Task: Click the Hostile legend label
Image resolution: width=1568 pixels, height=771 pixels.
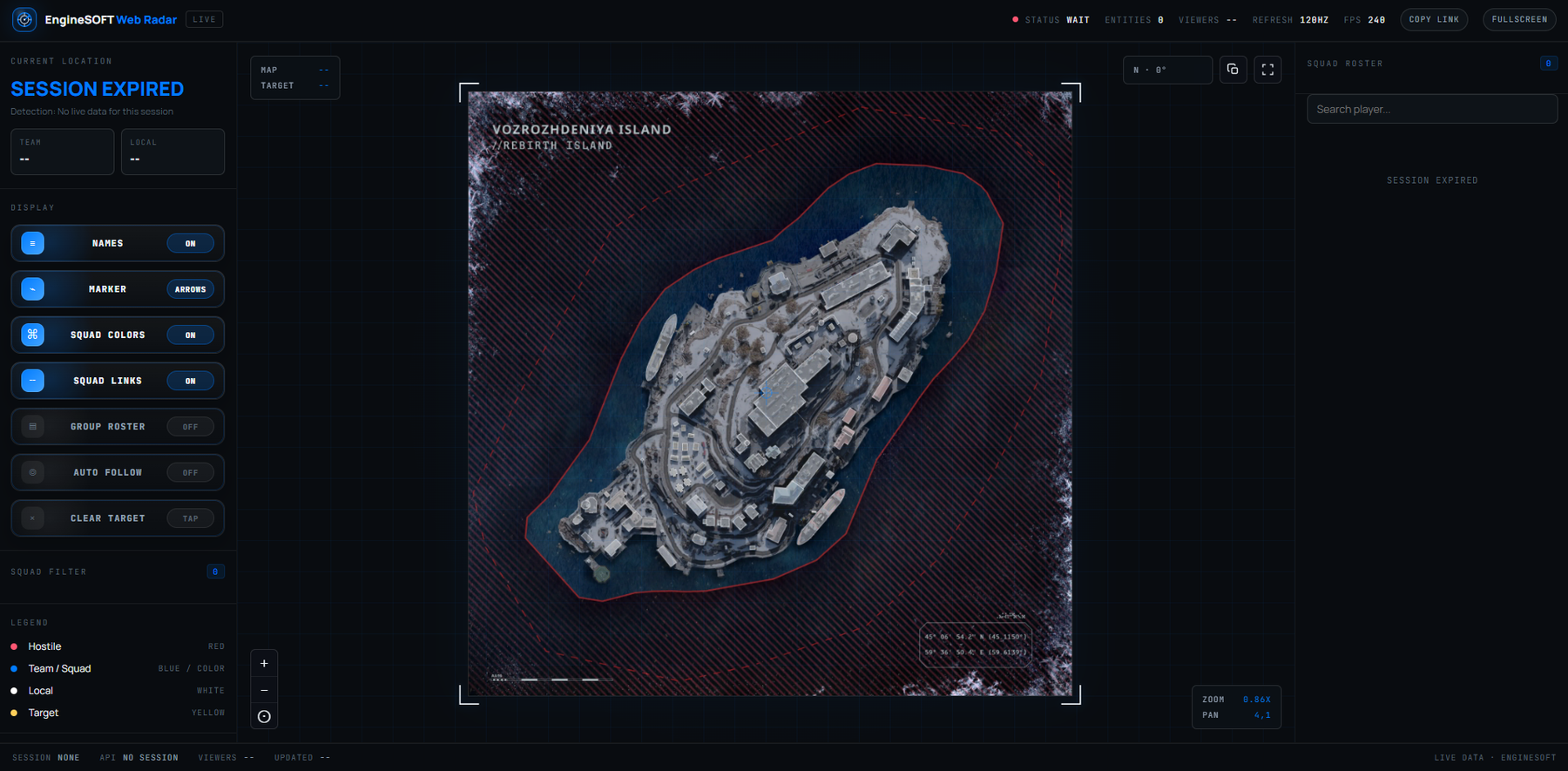Action: pos(44,646)
